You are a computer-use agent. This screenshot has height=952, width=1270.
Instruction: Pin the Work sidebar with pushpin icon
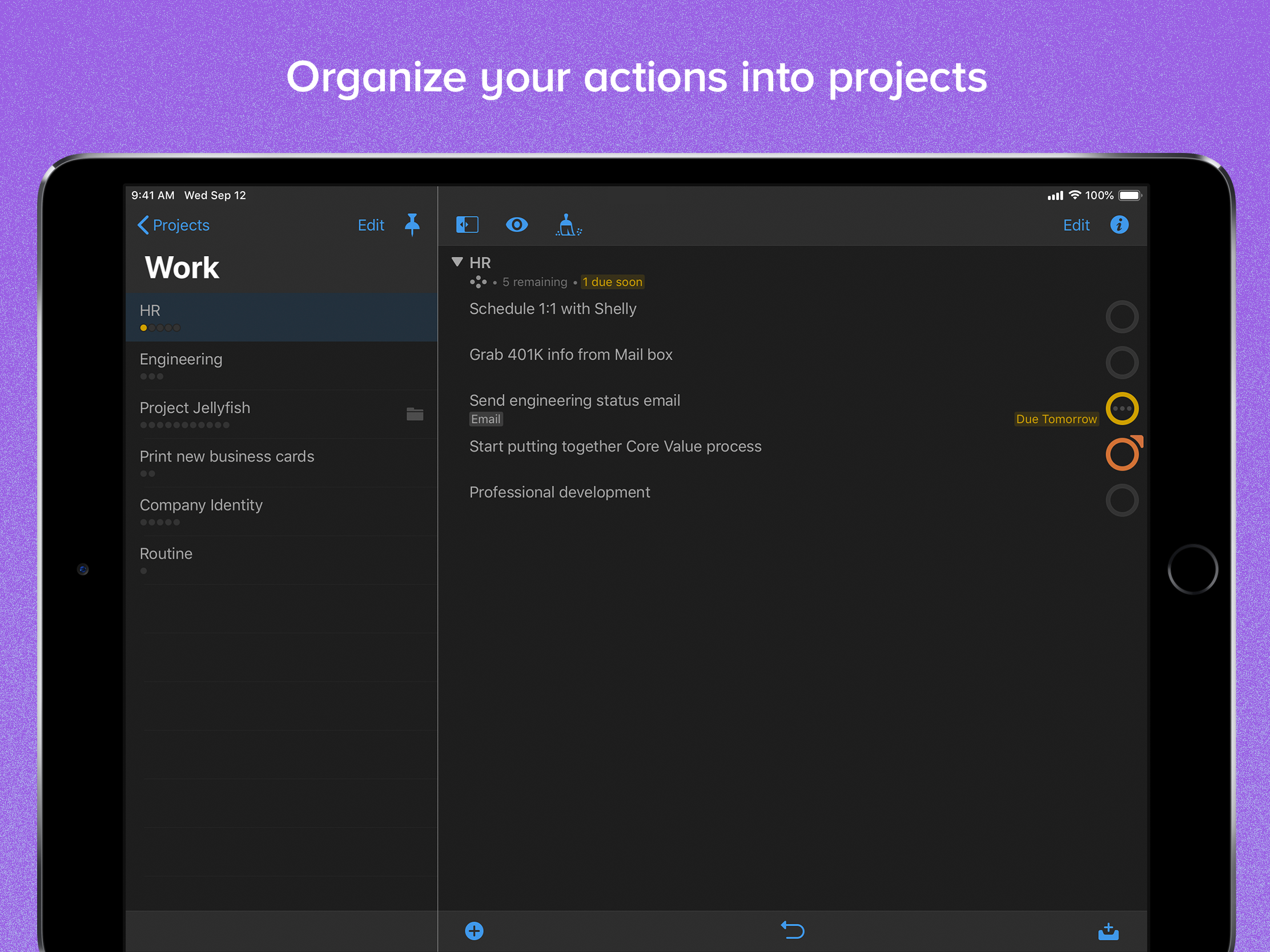pyautogui.click(x=412, y=224)
